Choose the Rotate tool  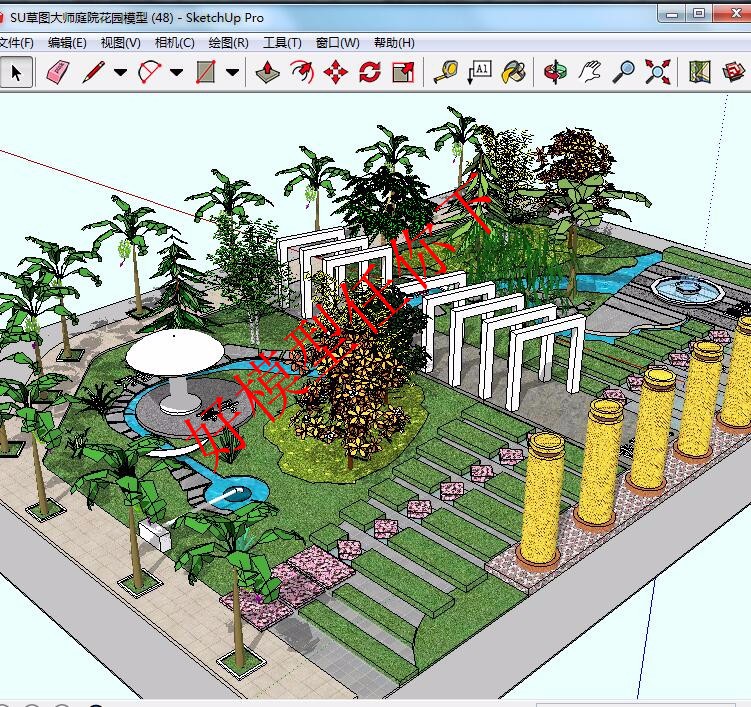[370, 72]
